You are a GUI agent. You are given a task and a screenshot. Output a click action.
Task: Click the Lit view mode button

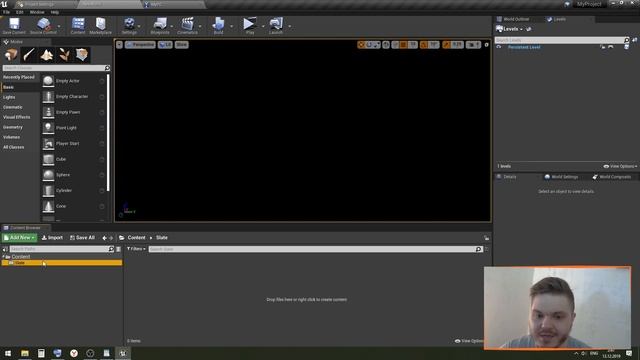coord(165,44)
